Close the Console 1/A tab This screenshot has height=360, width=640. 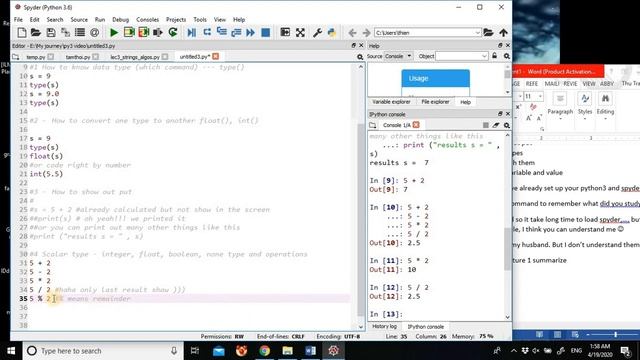click(416, 125)
